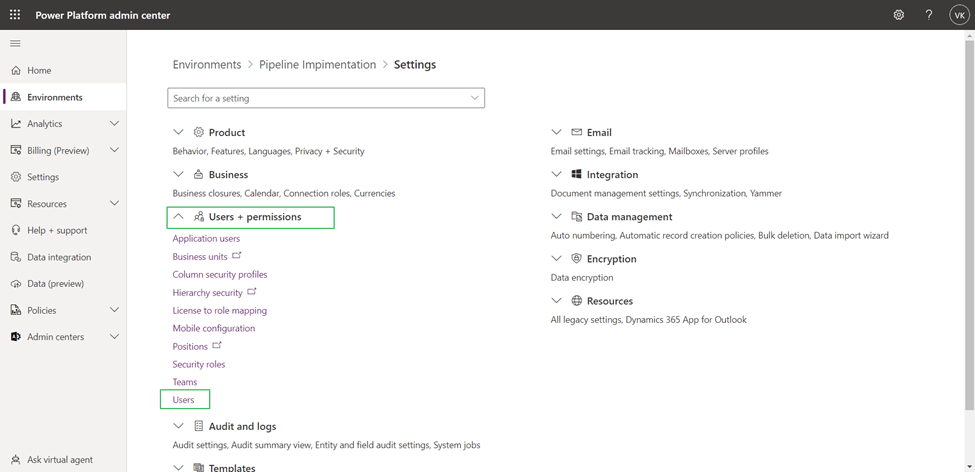Screen dimensions: 975x472
Task: Click Pipeline Impimentation breadcrumb
Action: point(317,65)
